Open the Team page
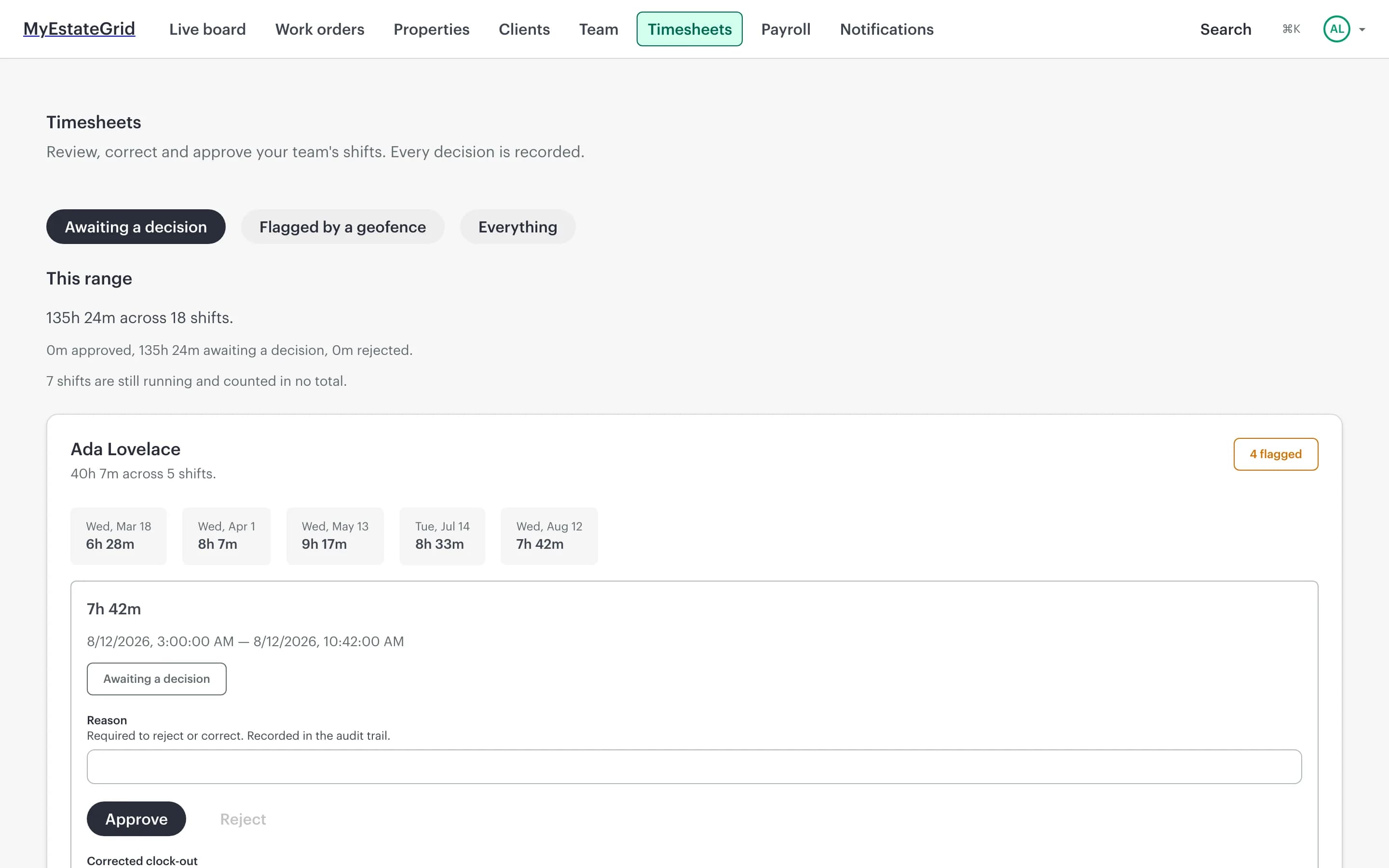 tap(598, 29)
